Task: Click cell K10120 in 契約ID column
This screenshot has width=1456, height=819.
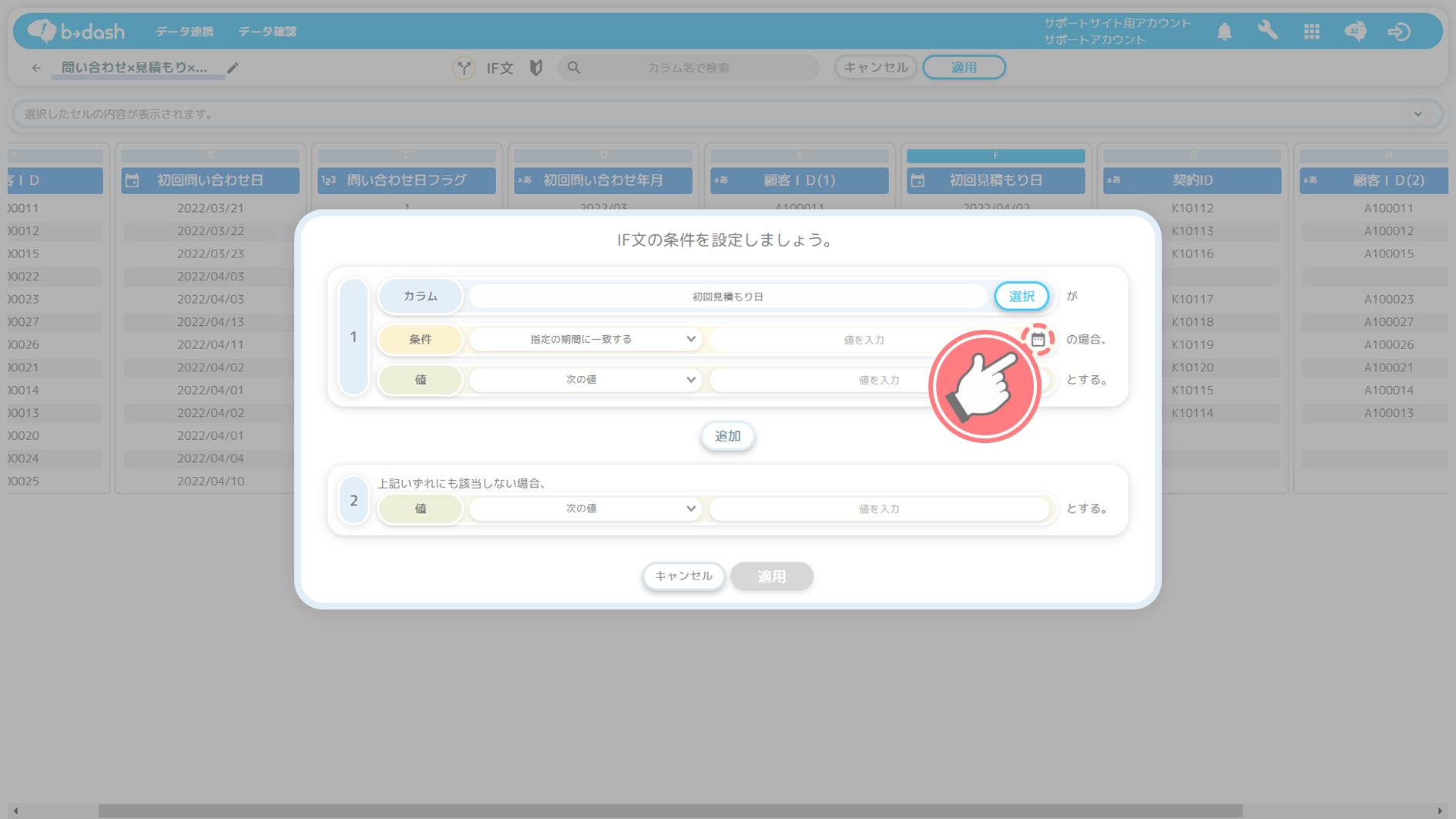Action: [x=1193, y=368]
